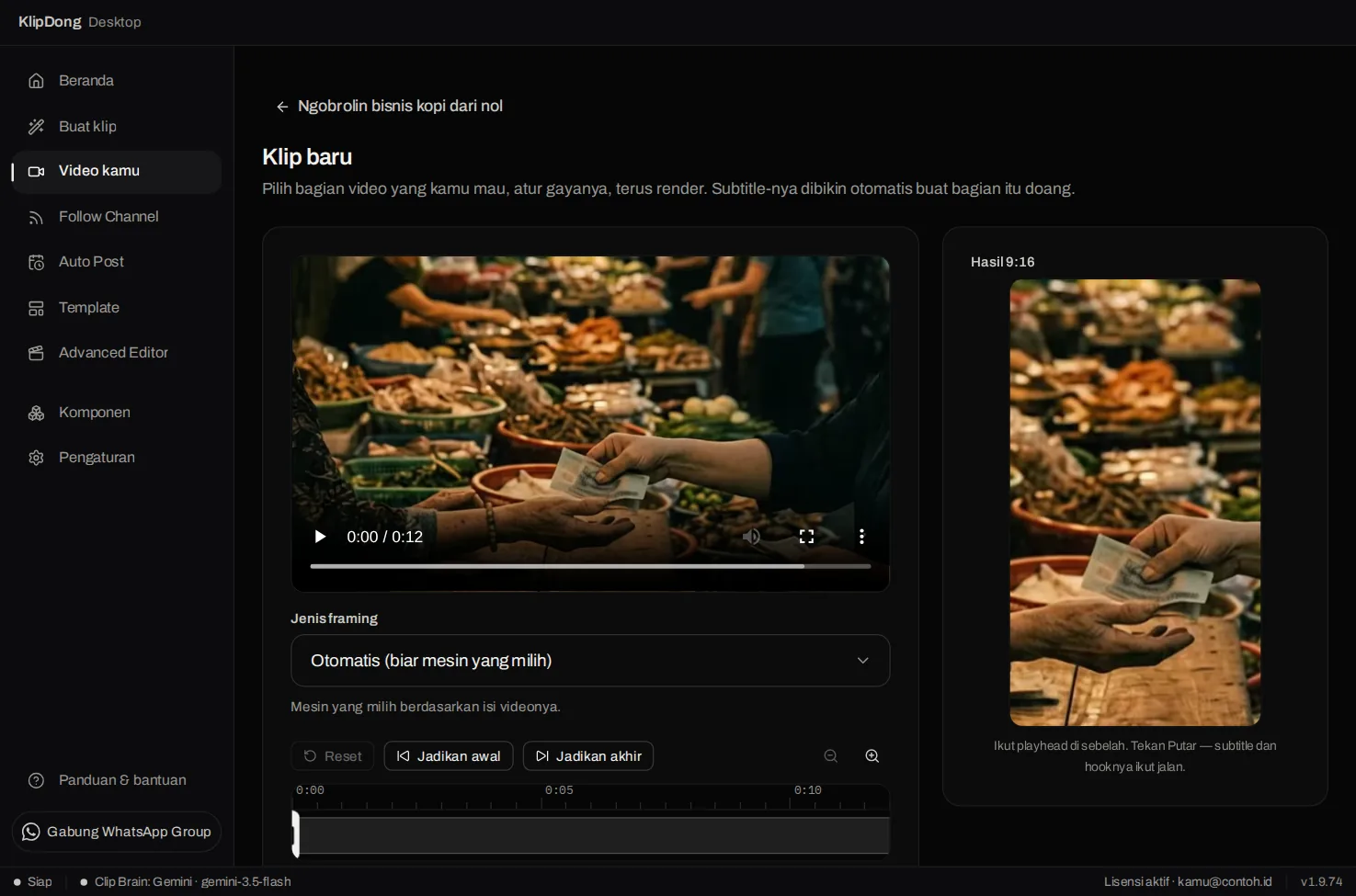Open Panduan & bantuan

coord(117,780)
